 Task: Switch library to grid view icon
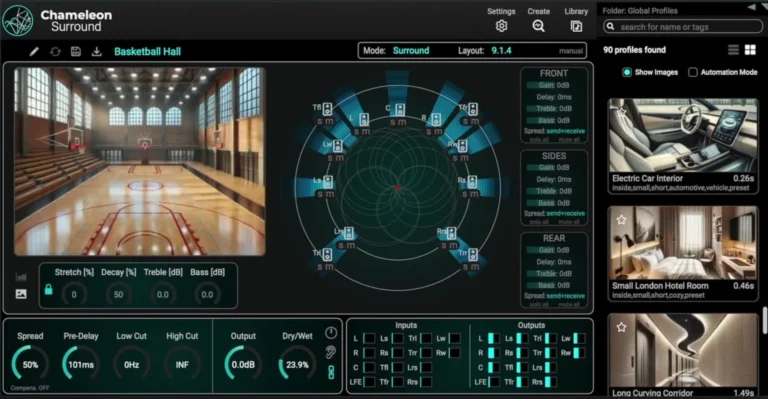point(750,50)
